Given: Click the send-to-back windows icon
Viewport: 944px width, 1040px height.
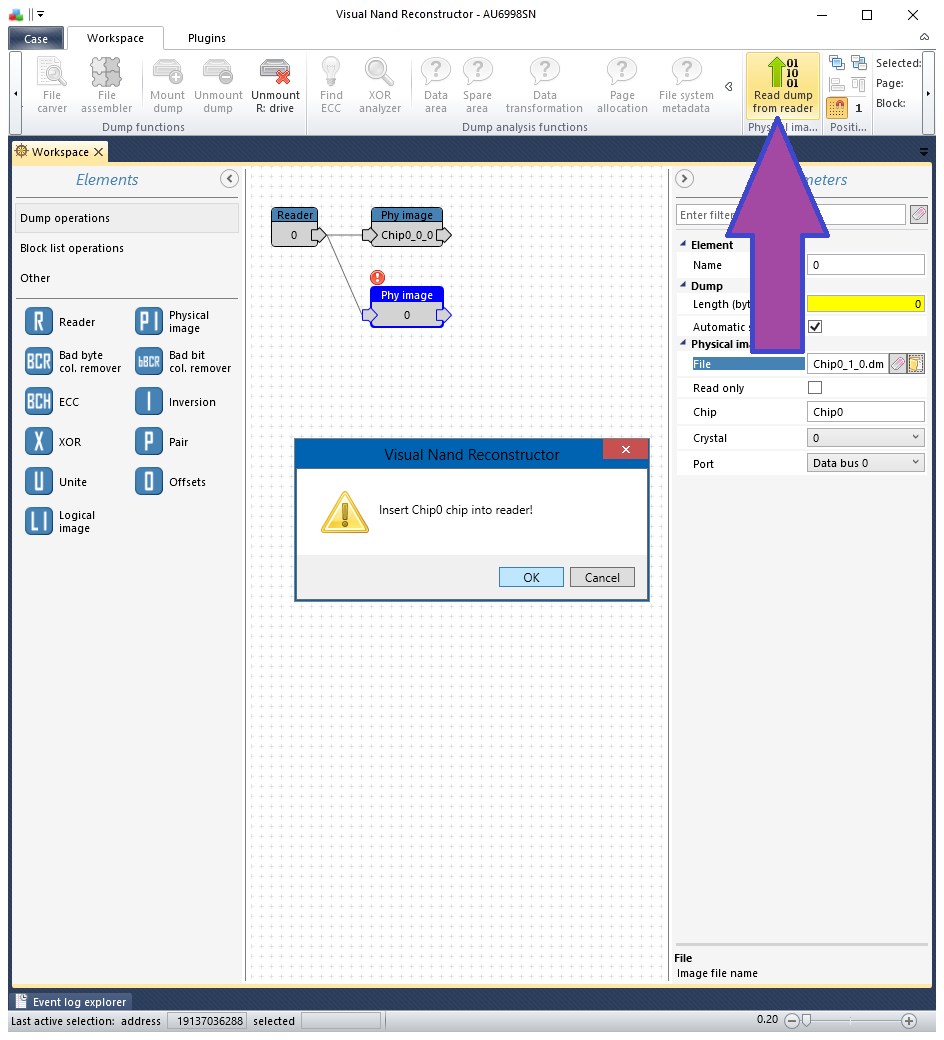Looking at the screenshot, I should tap(859, 63).
